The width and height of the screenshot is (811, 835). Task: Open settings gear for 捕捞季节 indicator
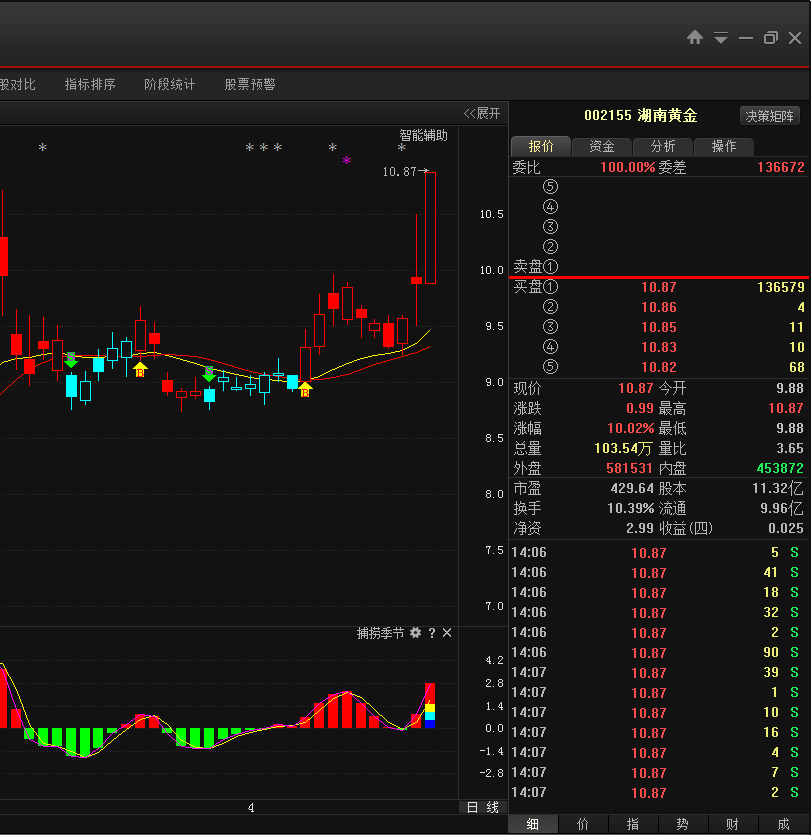[x=415, y=633]
